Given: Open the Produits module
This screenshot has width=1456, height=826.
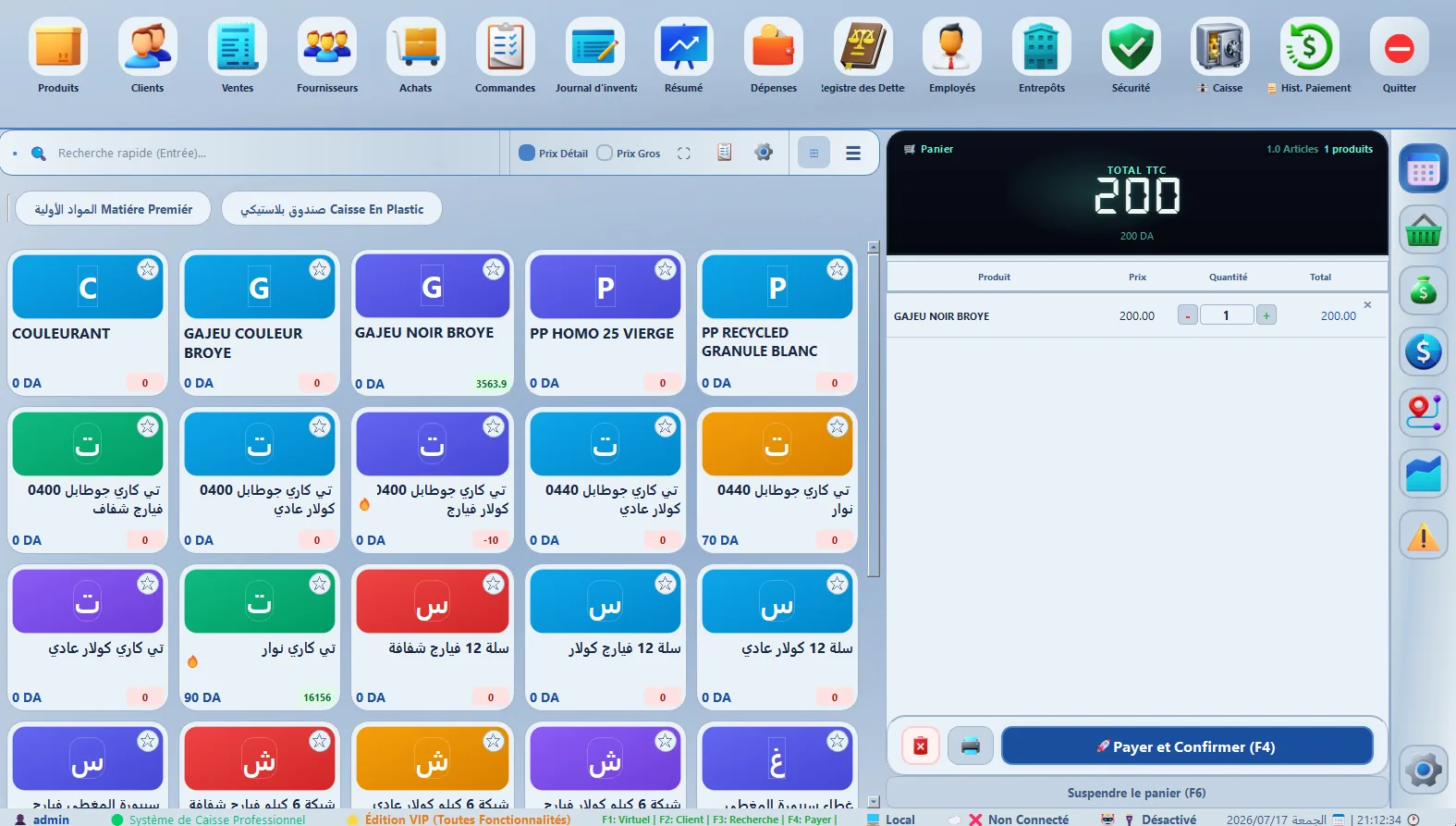Looking at the screenshot, I should point(58,55).
